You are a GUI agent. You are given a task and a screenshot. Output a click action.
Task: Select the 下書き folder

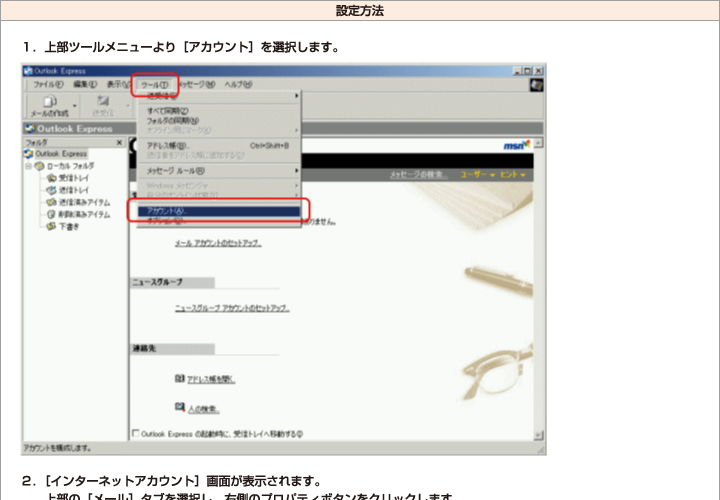coord(69,226)
